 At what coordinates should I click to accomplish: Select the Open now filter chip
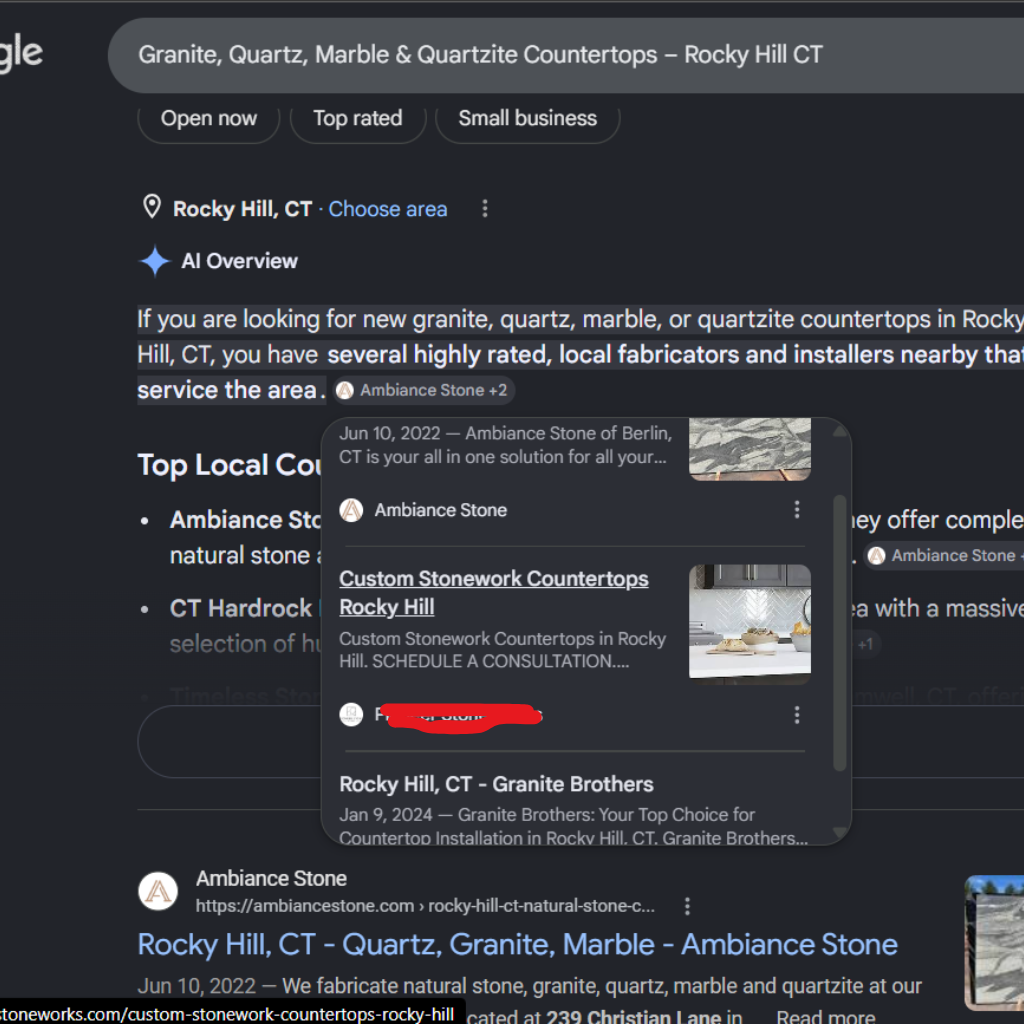pos(208,118)
